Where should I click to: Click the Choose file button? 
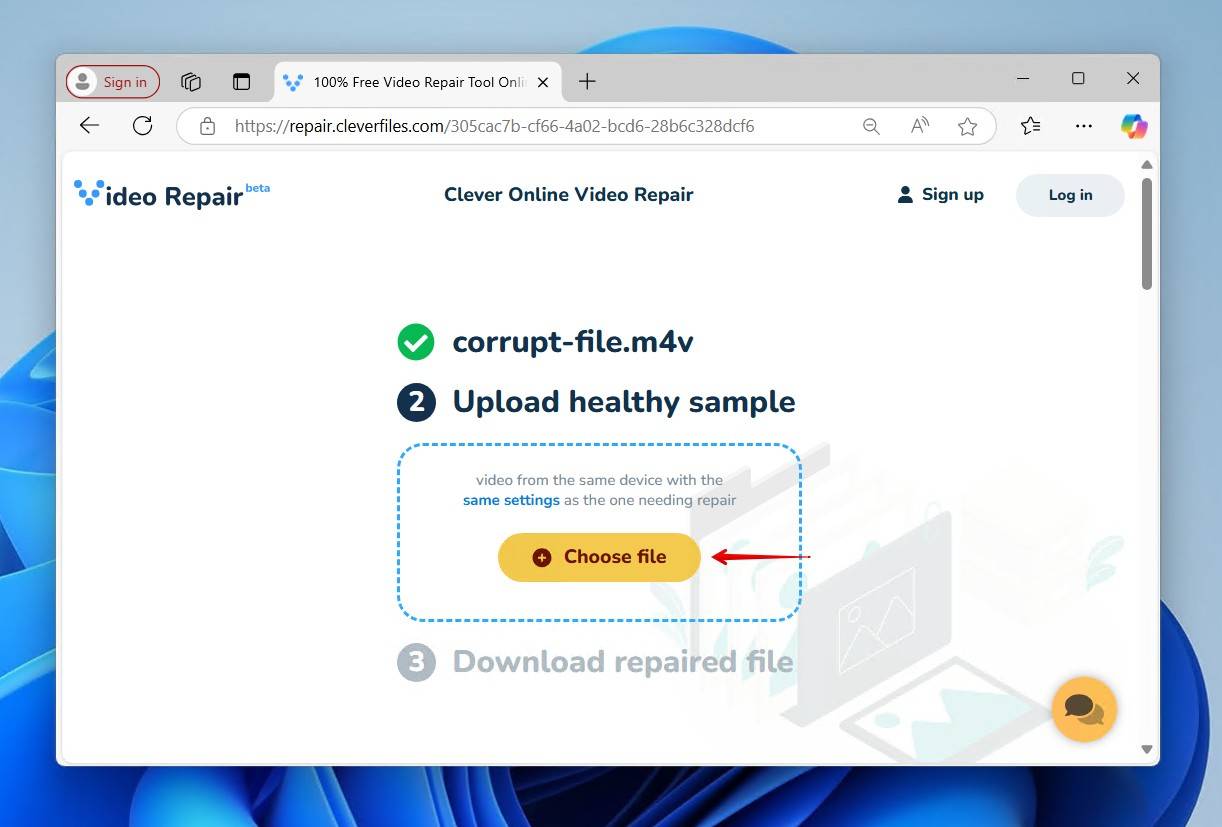click(599, 557)
